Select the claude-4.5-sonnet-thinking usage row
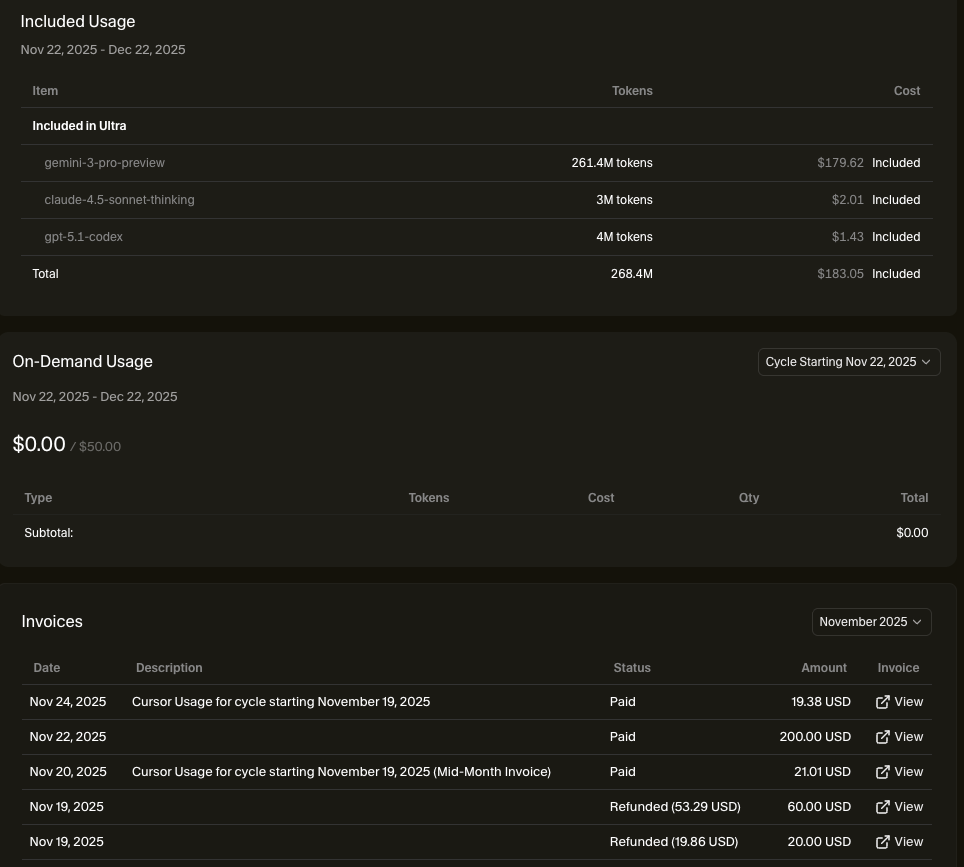This screenshot has height=867, width=964. (119, 200)
